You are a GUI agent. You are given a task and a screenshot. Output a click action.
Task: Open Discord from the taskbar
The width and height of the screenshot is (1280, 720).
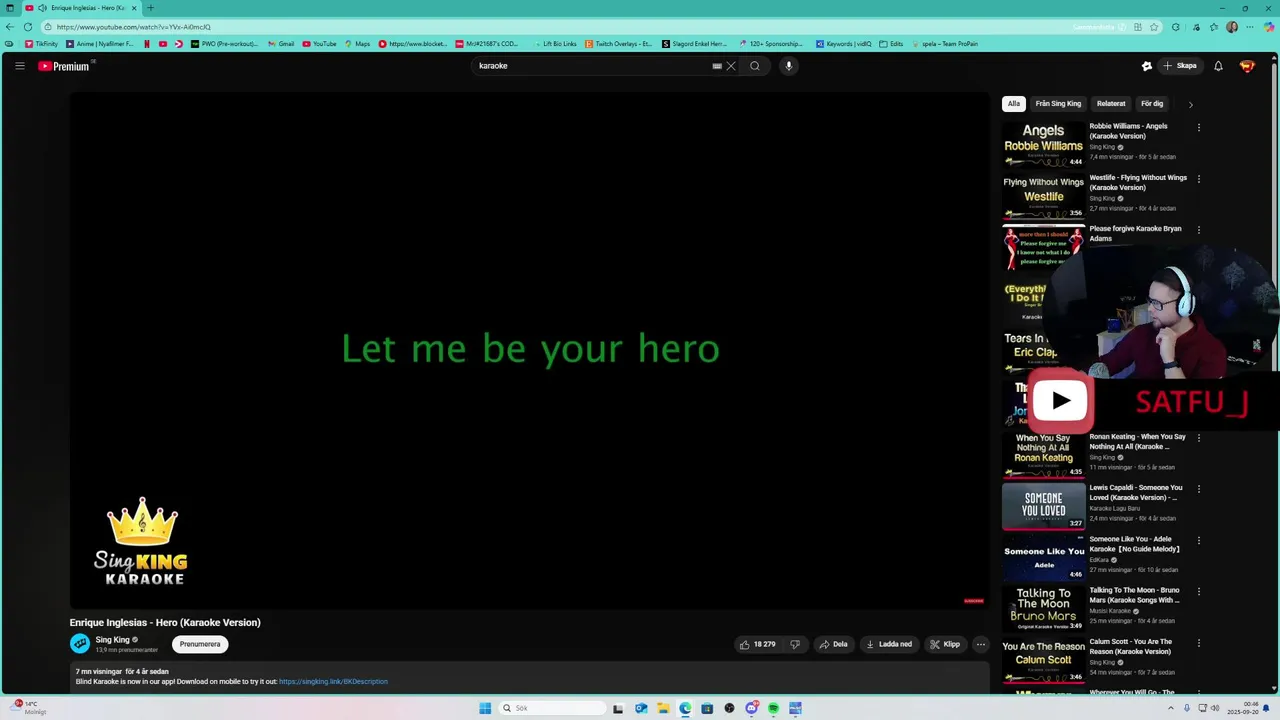pyautogui.click(x=751, y=708)
